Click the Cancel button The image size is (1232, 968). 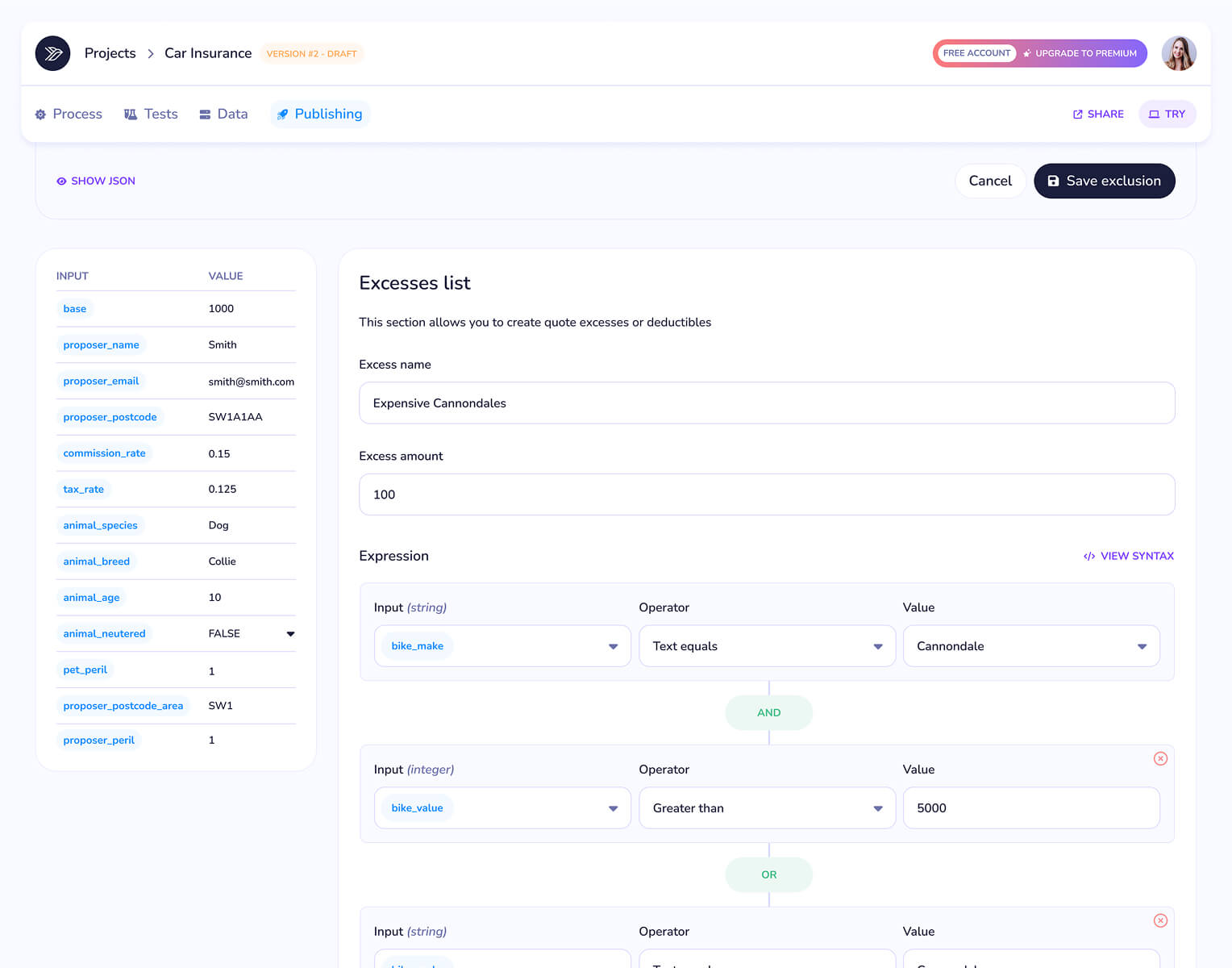[990, 181]
